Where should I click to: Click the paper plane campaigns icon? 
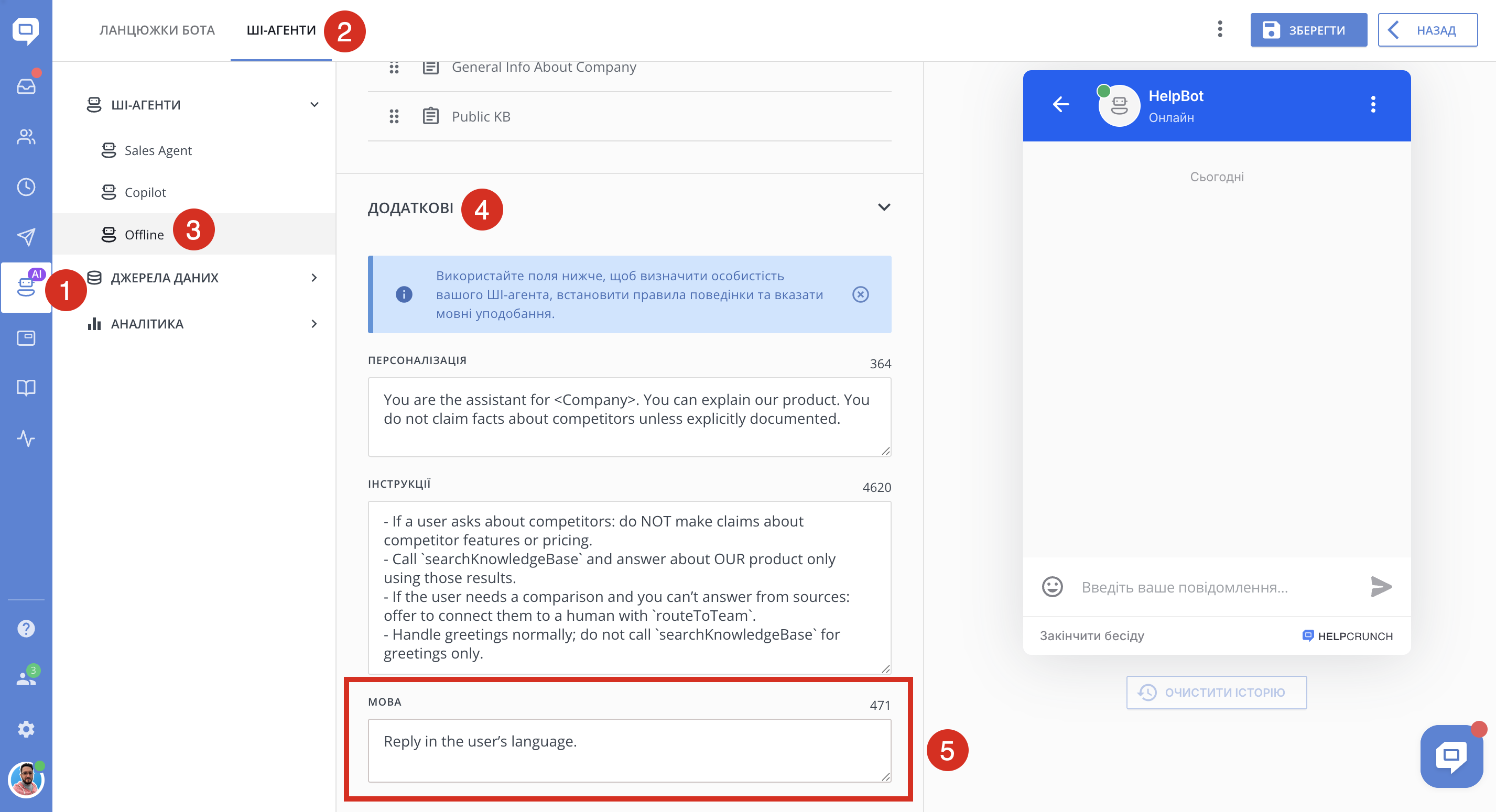point(26,236)
